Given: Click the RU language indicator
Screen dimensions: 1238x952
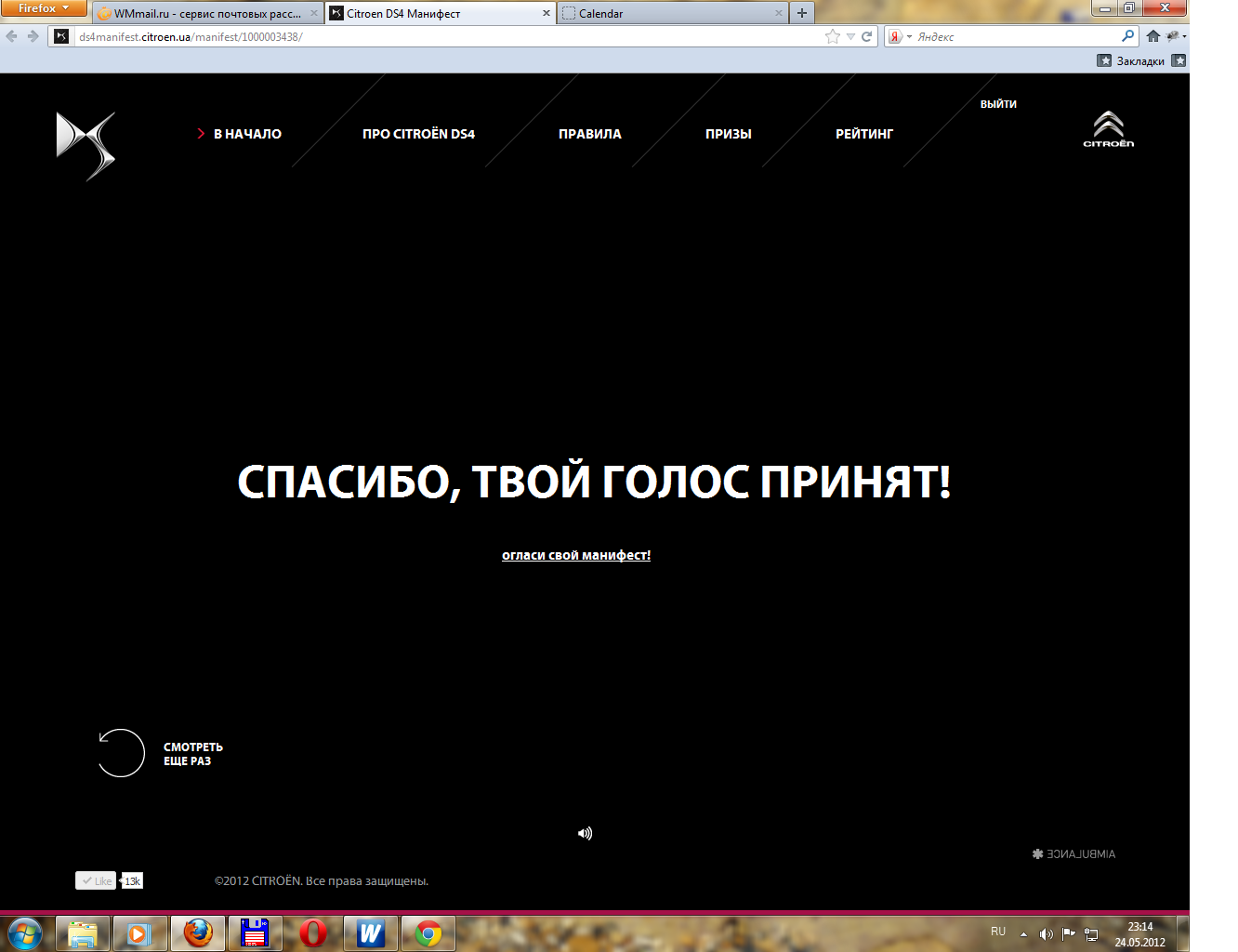Looking at the screenshot, I should 998,932.
